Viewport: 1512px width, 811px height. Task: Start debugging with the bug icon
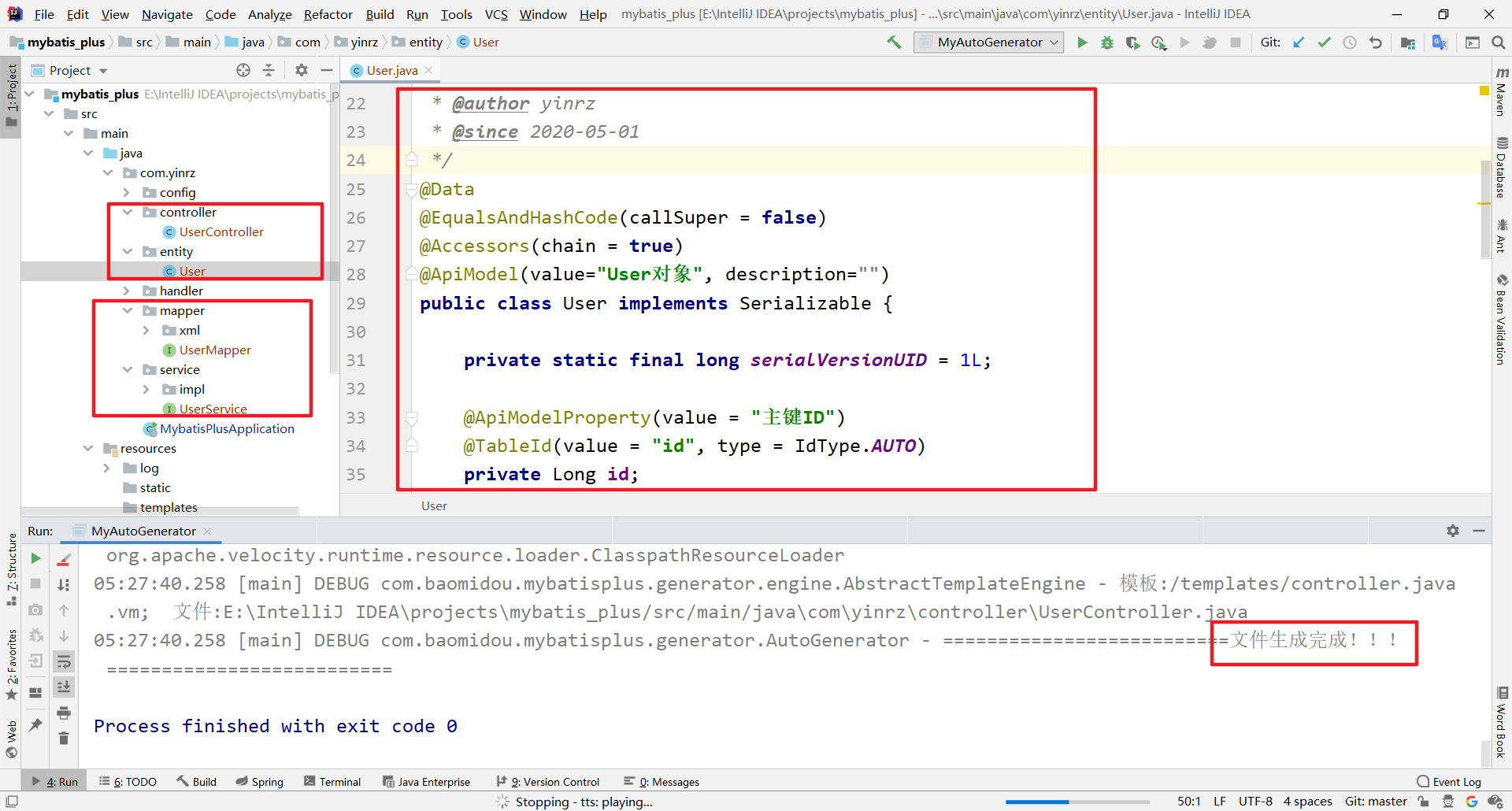click(x=1107, y=43)
